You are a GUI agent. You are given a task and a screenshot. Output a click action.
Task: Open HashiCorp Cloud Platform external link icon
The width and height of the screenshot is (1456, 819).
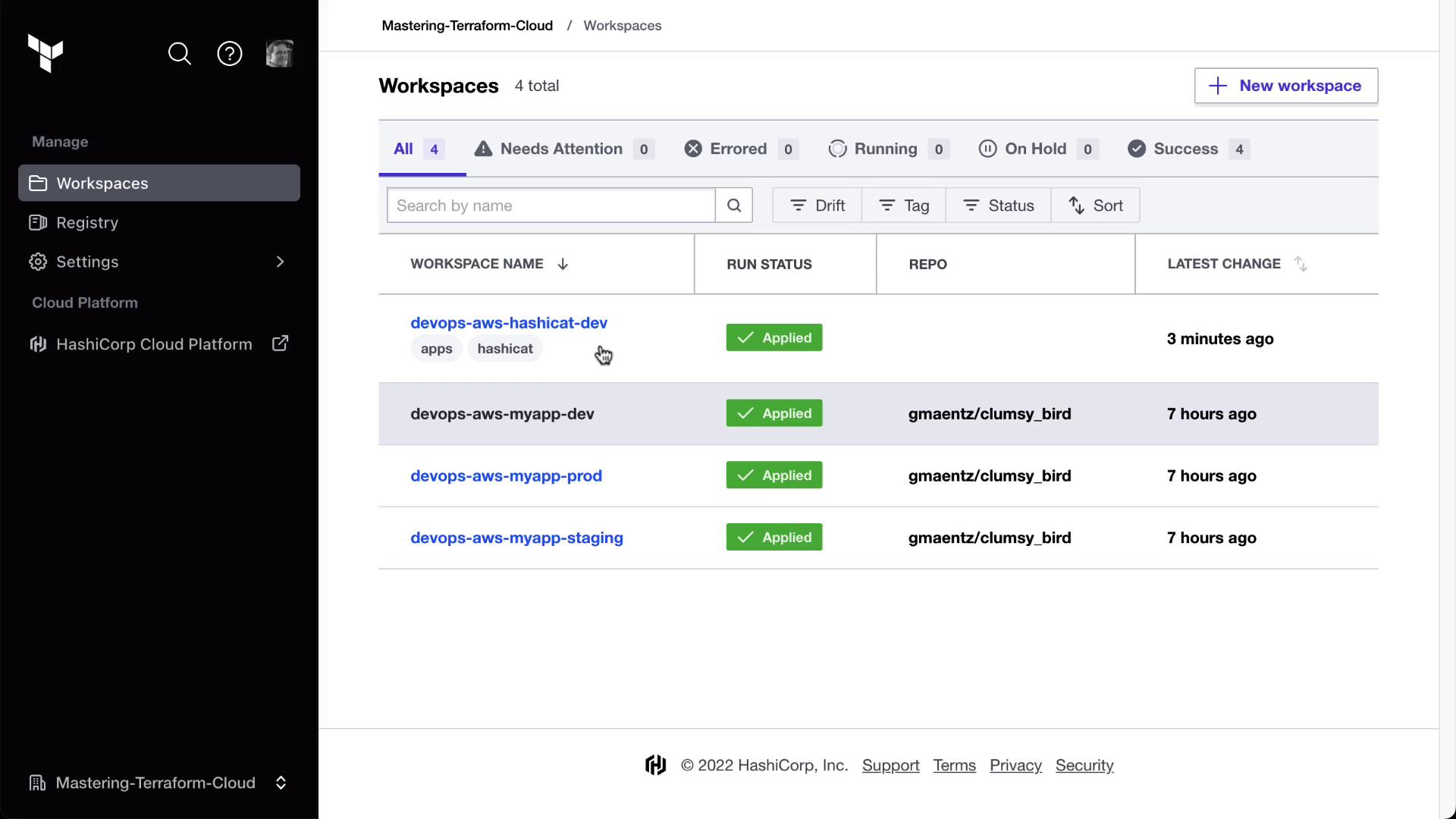point(281,344)
